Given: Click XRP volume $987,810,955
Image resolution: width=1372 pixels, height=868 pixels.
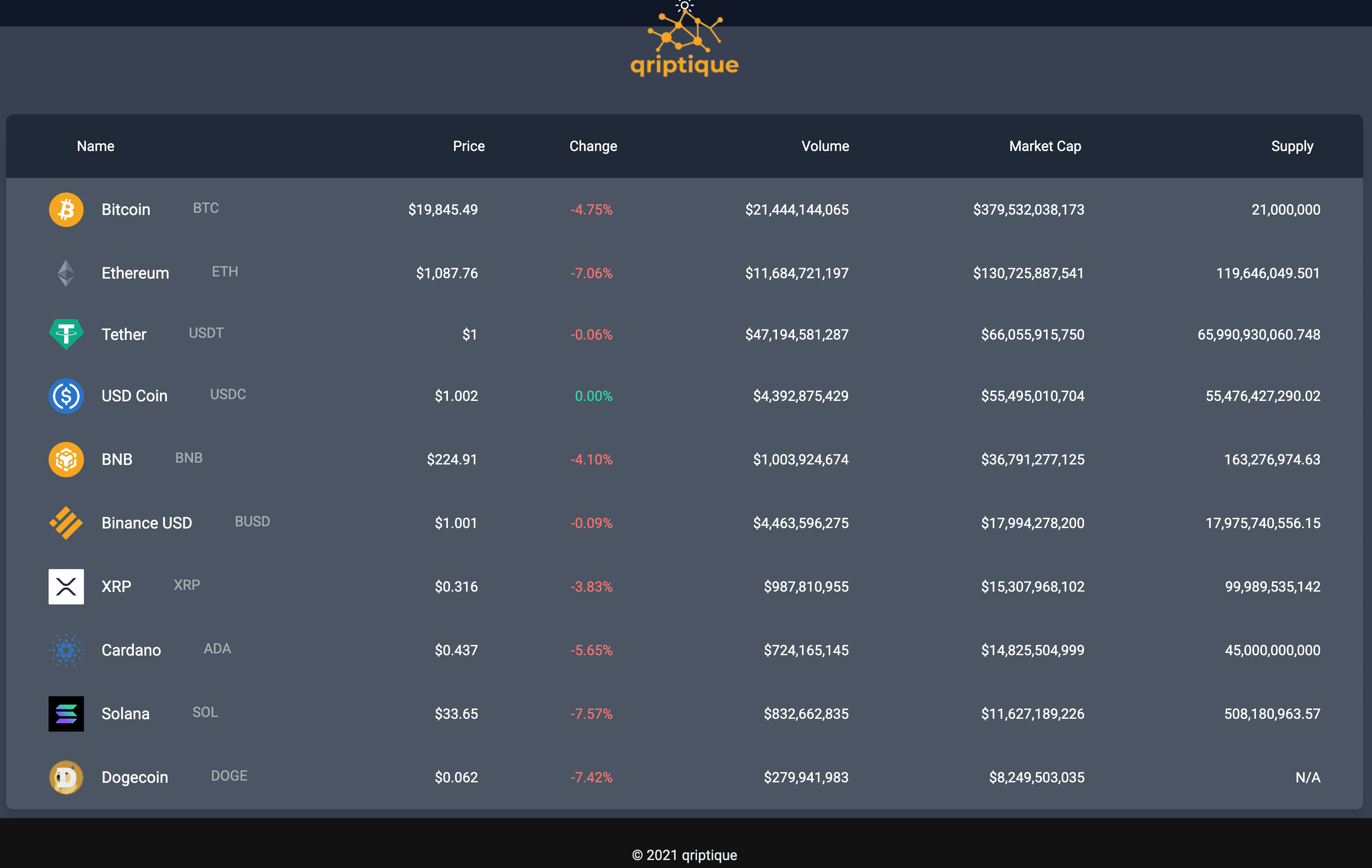Looking at the screenshot, I should coord(806,587).
